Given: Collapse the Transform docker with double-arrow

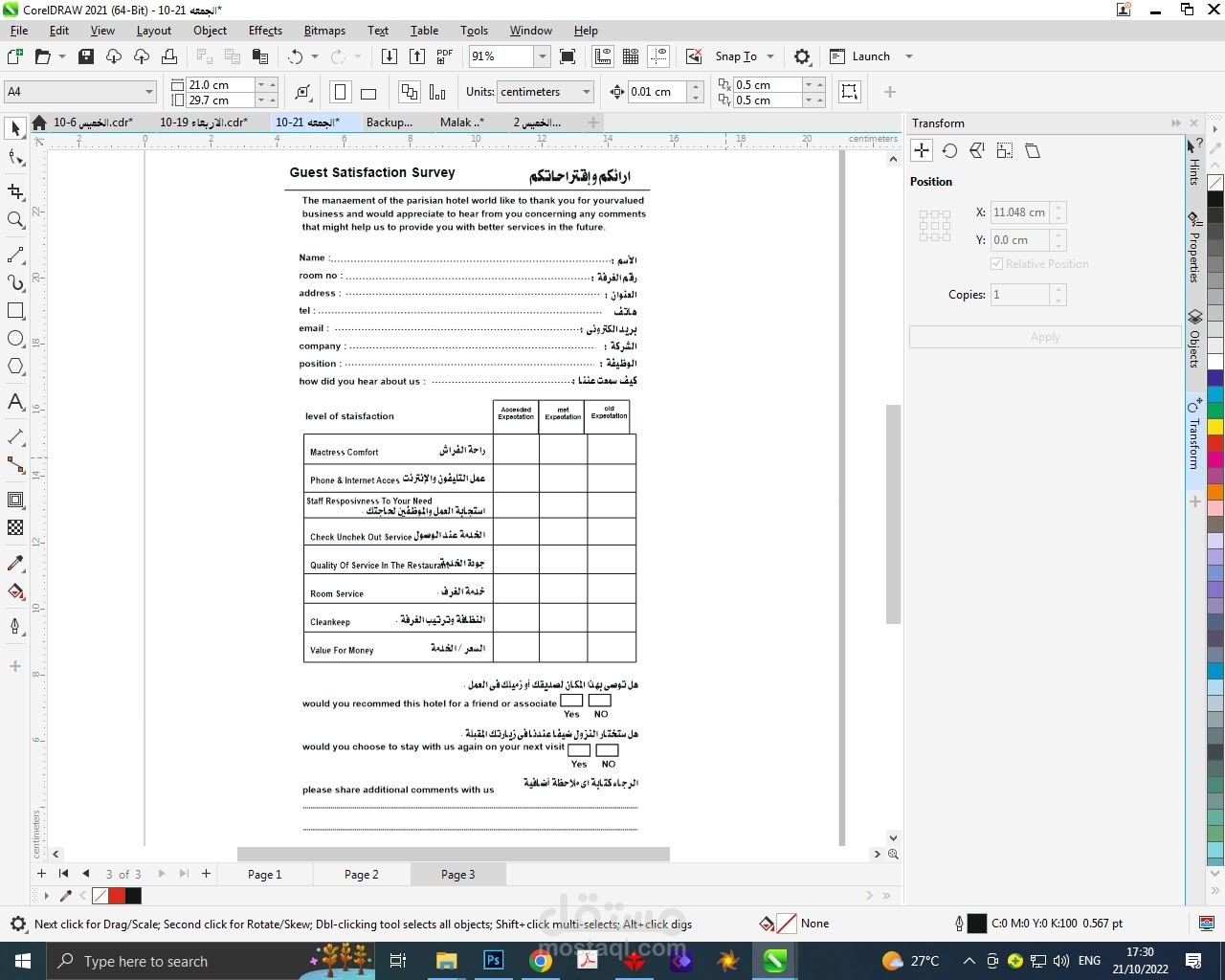Looking at the screenshot, I should (1176, 122).
